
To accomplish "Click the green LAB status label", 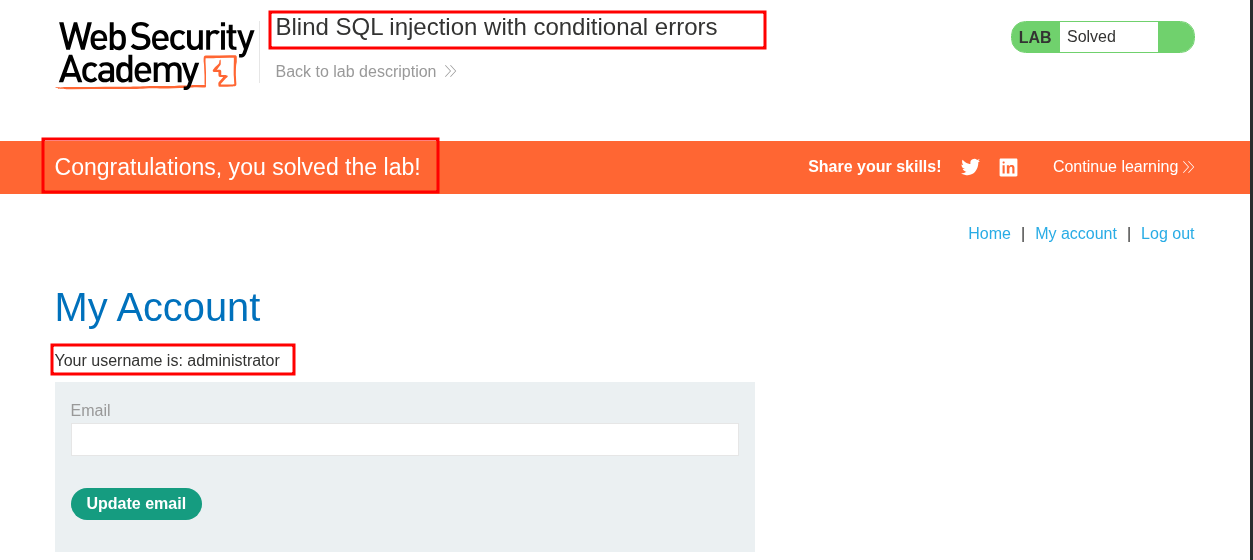I will (x=1035, y=37).
